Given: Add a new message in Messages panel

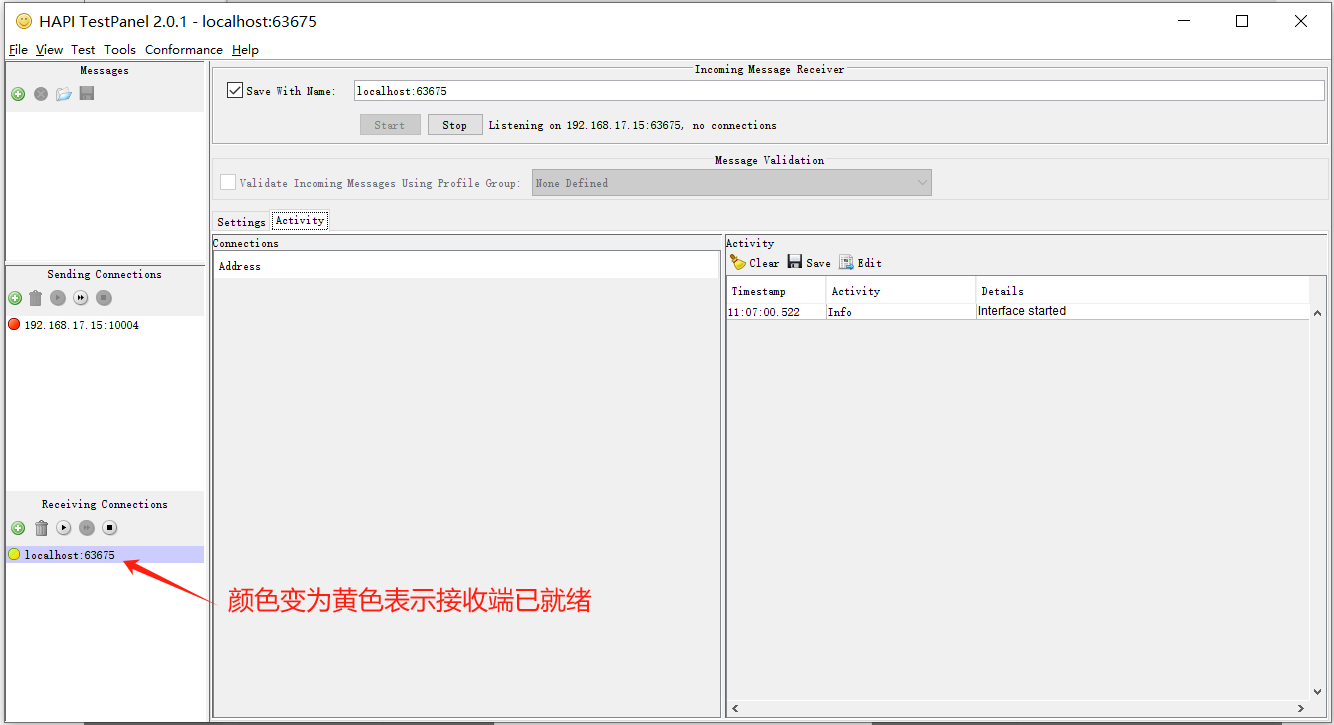Looking at the screenshot, I should point(18,94).
